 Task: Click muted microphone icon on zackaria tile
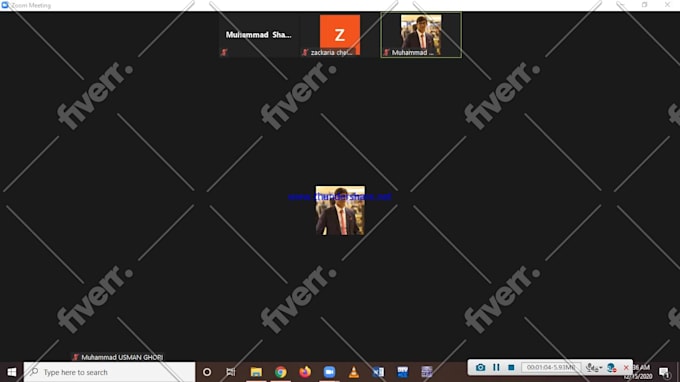(305, 52)
